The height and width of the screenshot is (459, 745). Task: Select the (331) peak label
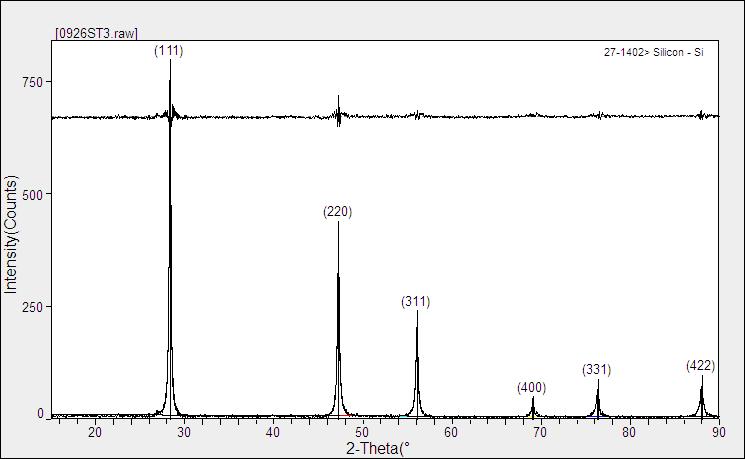coord(597,369)
